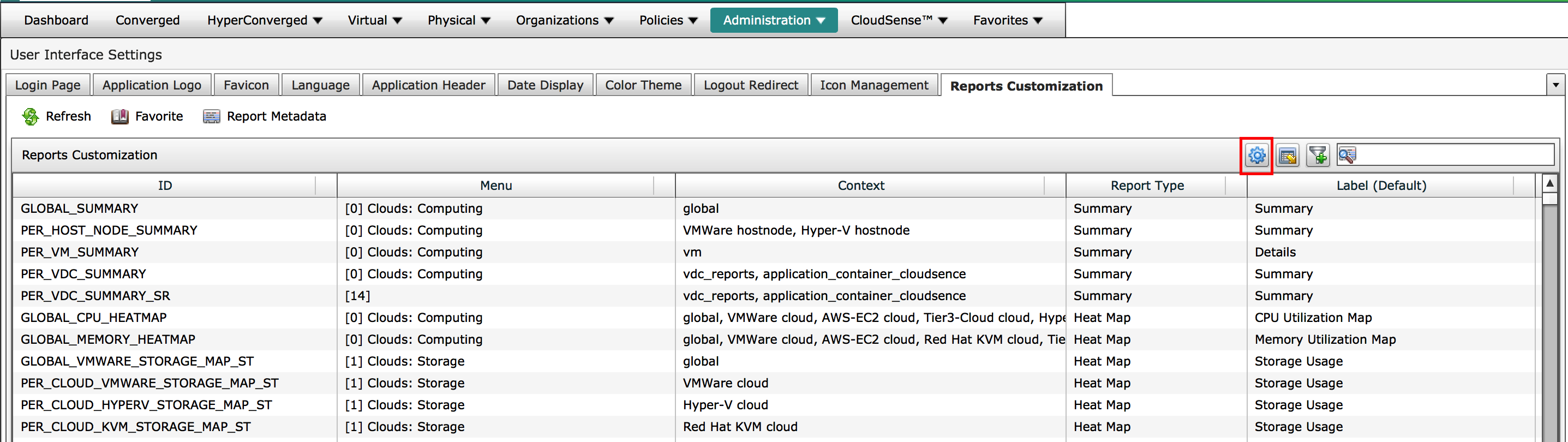Go to the Dashboard menu
Image resolution: width=1568 pixels, height=442 pixels.
tap(56, 20)
